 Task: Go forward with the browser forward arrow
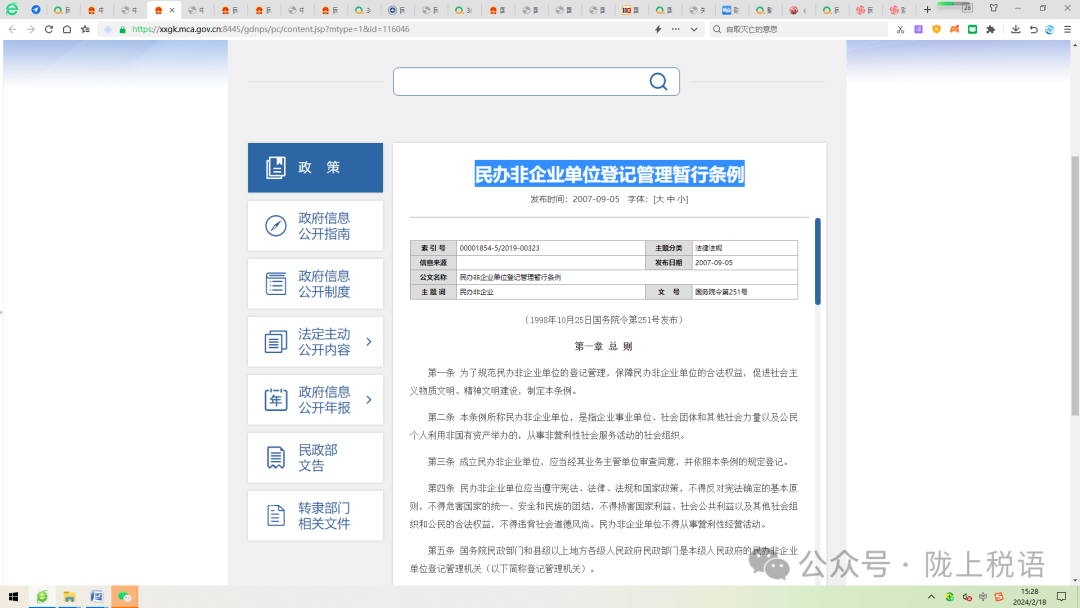click(x=30, y=29)
